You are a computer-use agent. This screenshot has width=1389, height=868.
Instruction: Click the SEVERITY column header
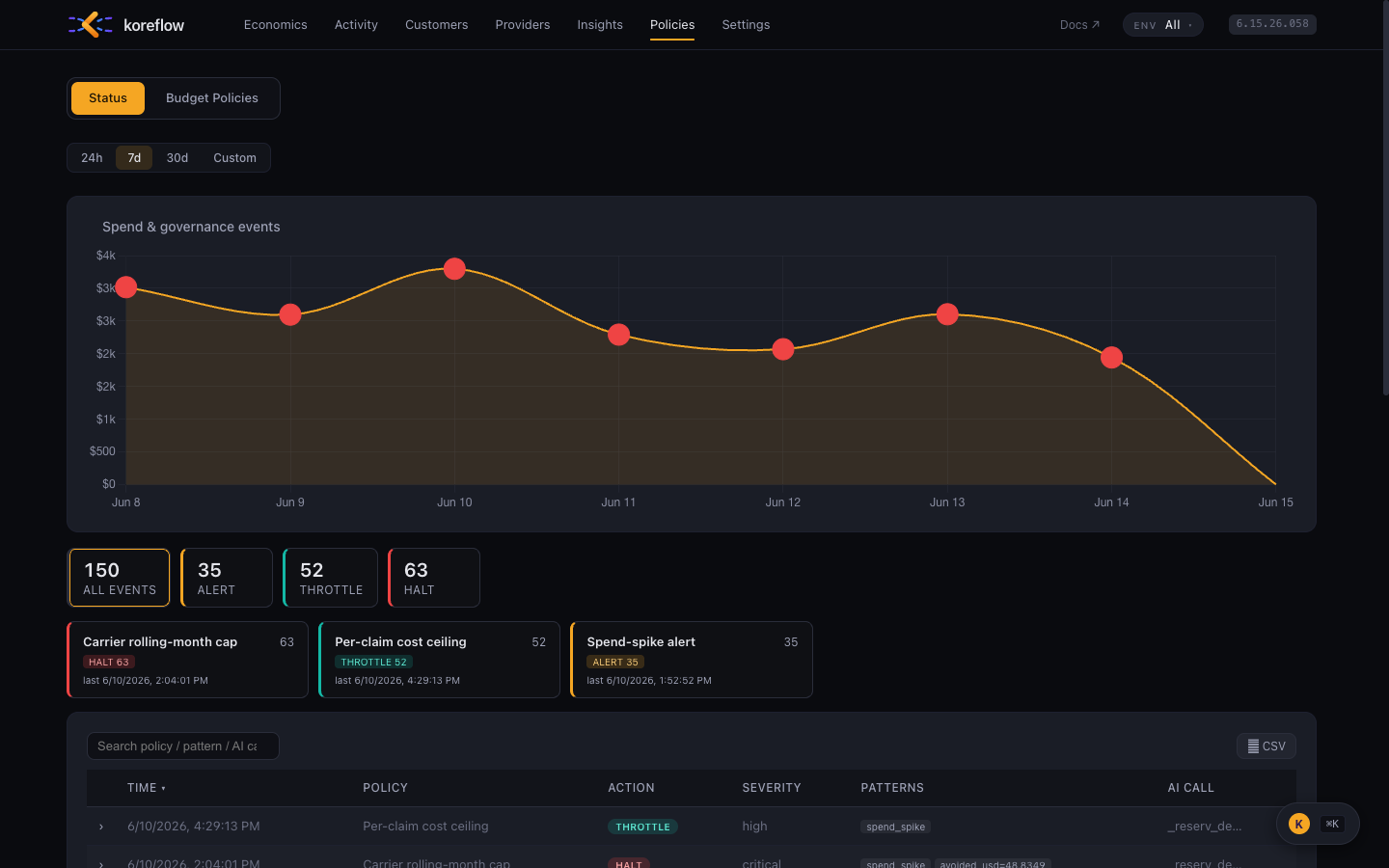click(772, 788)
